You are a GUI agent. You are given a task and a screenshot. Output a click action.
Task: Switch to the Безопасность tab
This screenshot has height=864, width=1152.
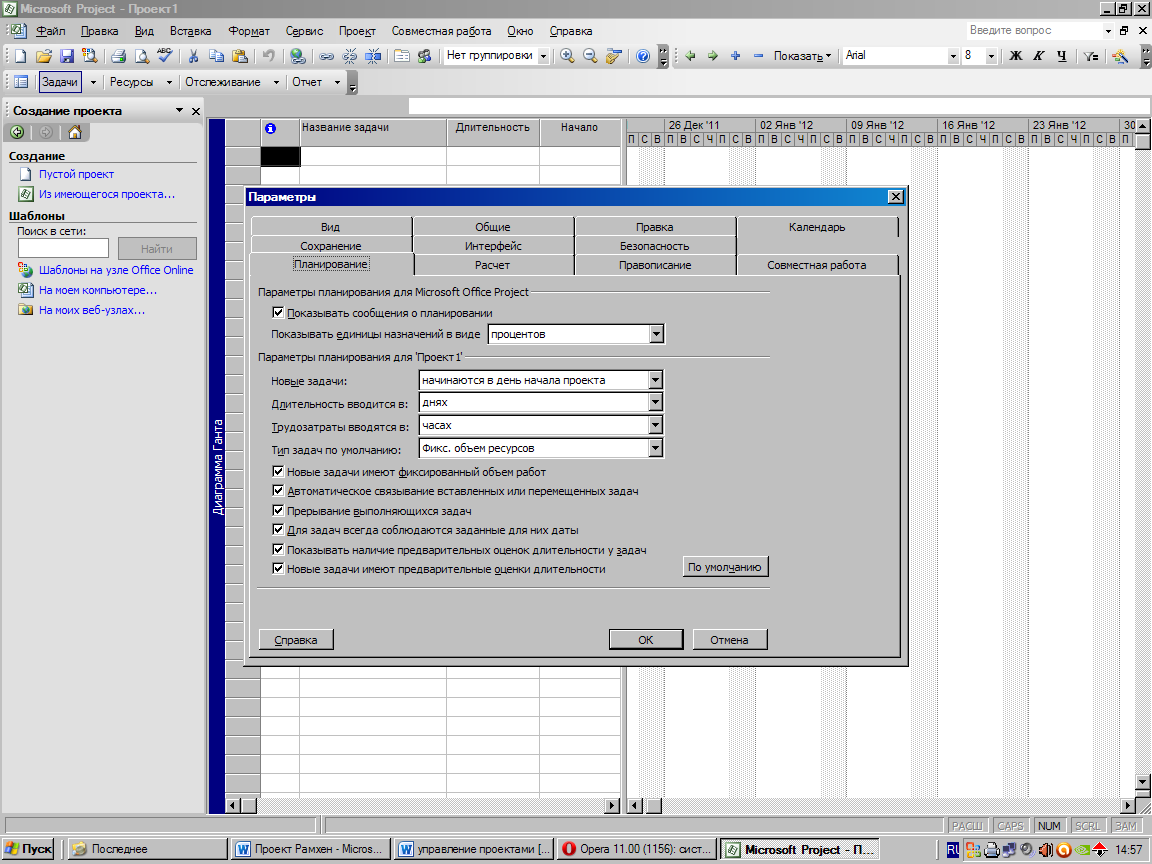pos(655,246)
